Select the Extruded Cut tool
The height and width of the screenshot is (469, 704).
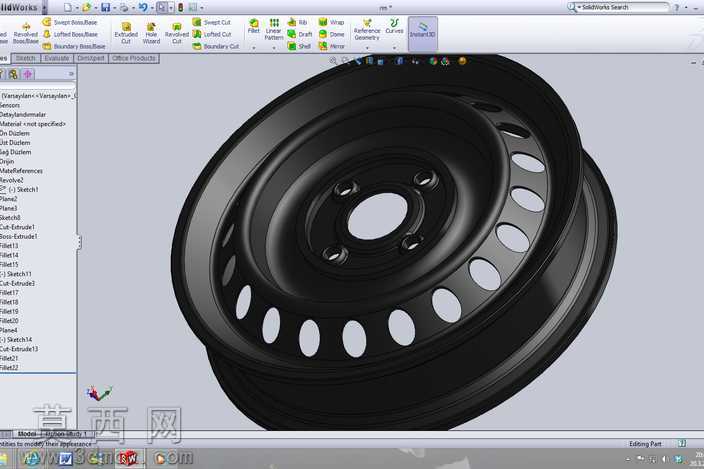pos(126,33)
